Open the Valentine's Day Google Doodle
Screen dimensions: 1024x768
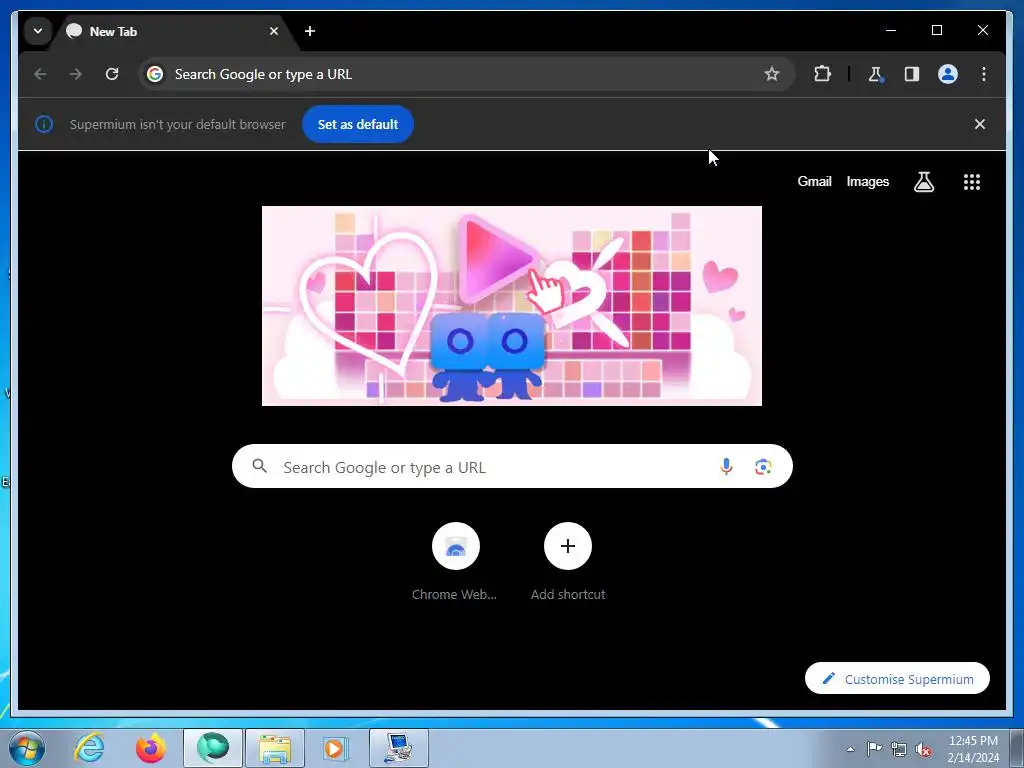coord(511,306)
